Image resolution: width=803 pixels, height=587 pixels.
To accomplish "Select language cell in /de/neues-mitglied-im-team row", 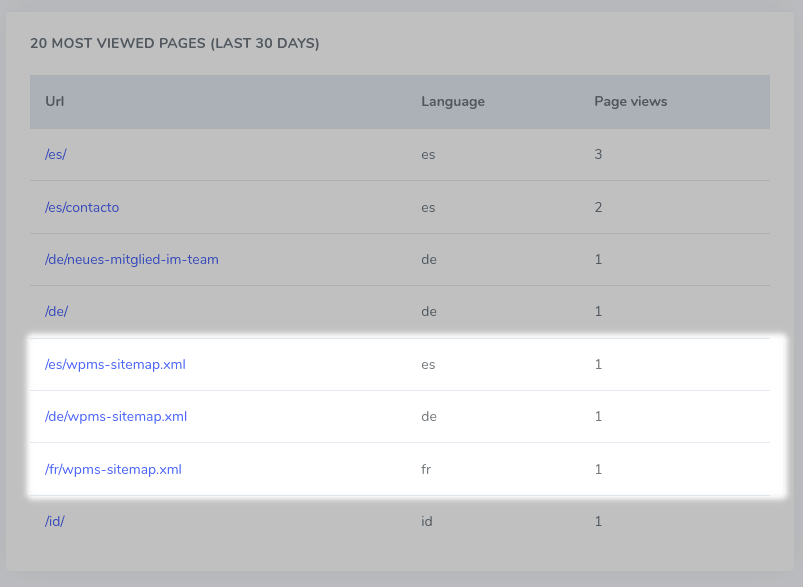I will (429, 259).
